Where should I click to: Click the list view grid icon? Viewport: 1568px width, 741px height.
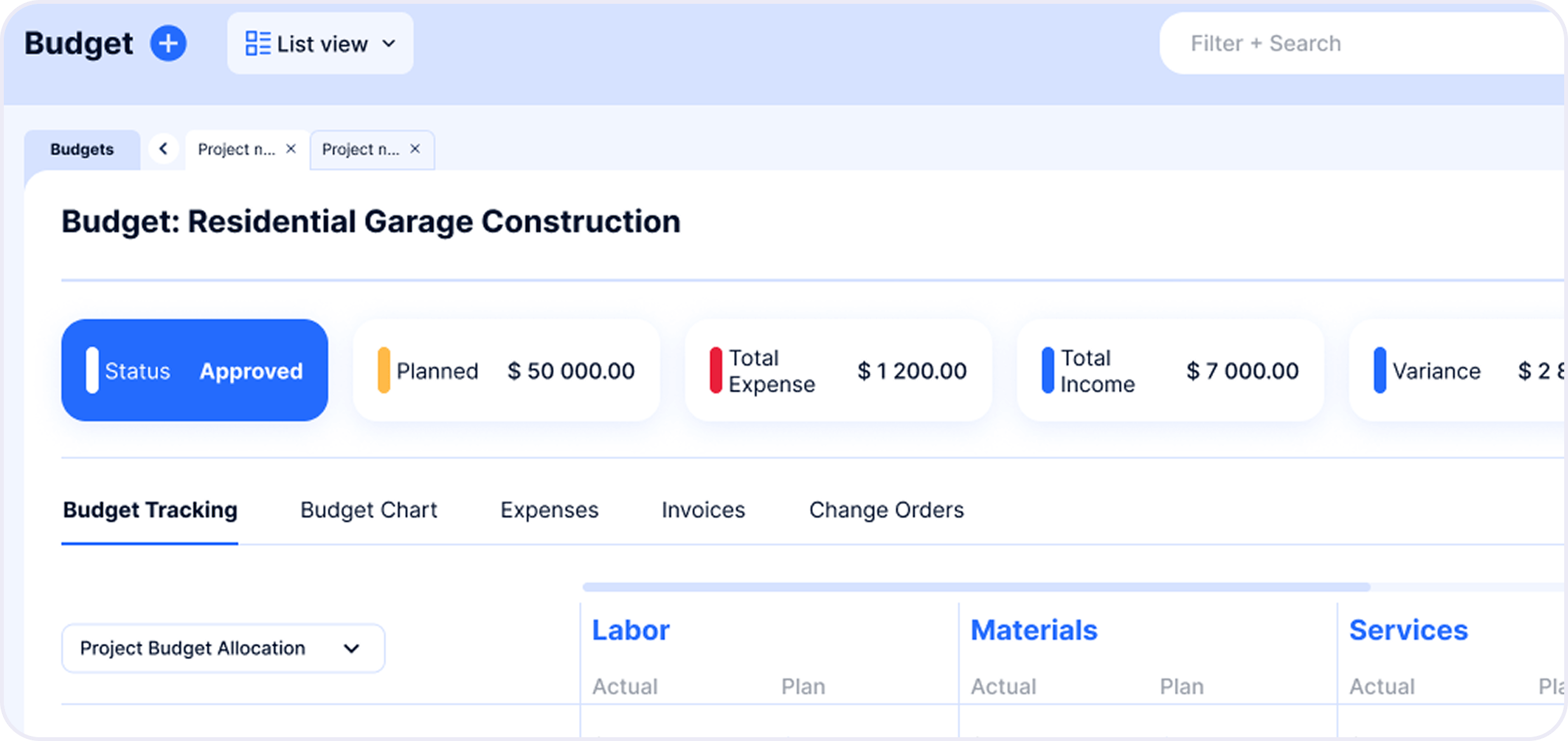pos(258,44)
